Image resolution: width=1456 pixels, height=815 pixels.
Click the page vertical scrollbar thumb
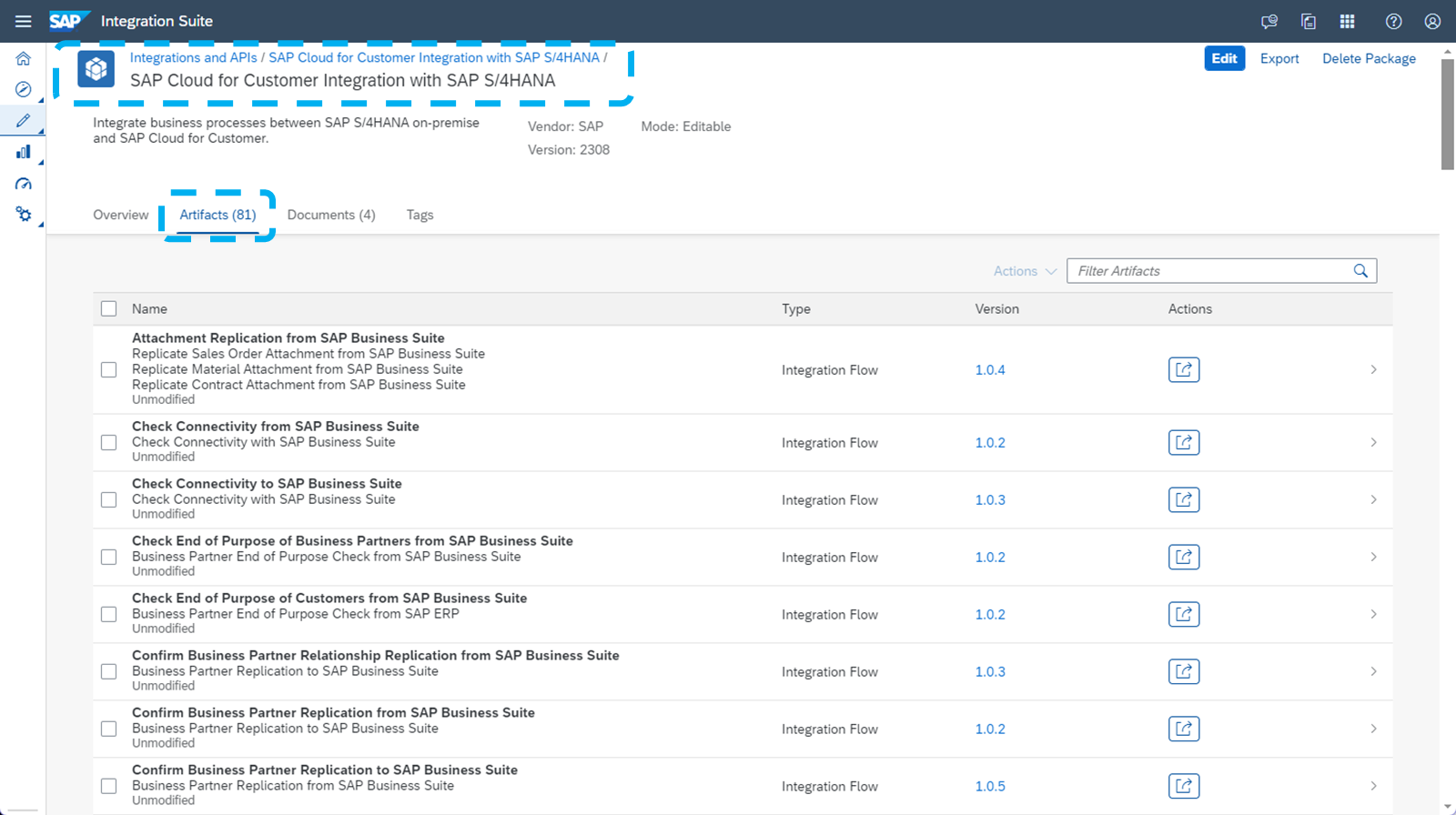click(x=1448, y=115)
